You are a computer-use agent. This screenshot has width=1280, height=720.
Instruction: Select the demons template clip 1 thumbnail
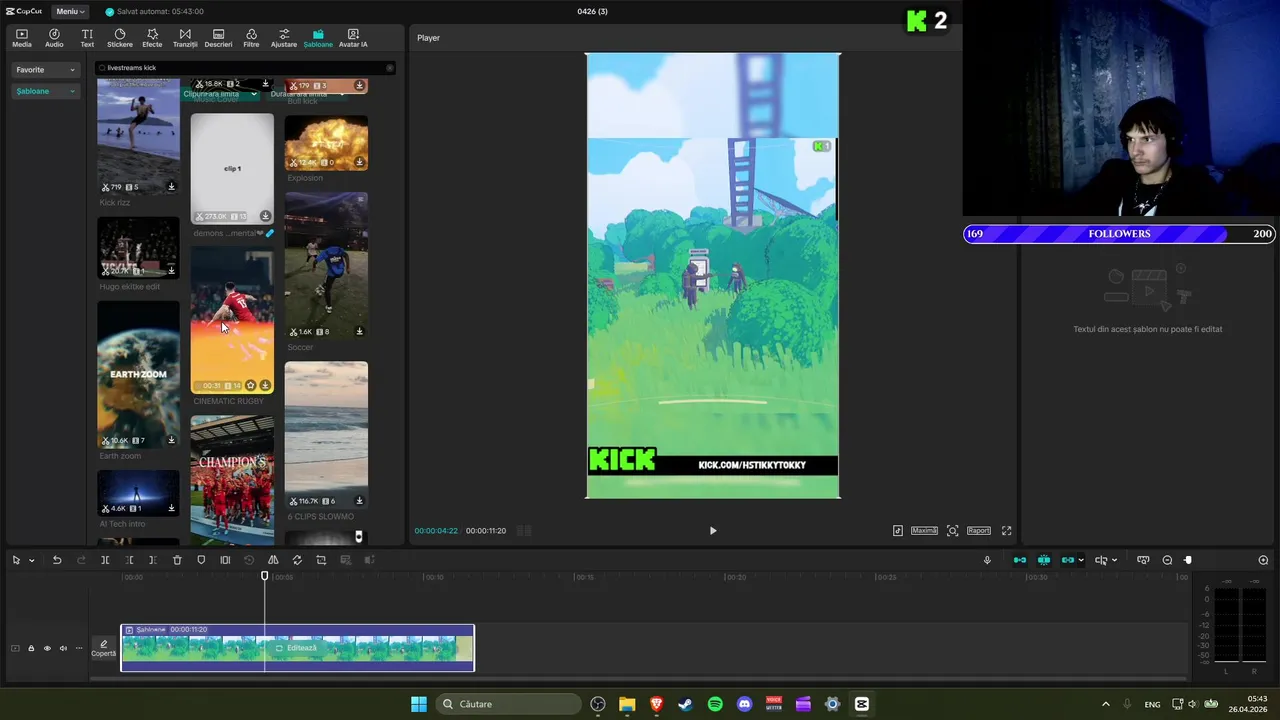click(x=232, y=168)
